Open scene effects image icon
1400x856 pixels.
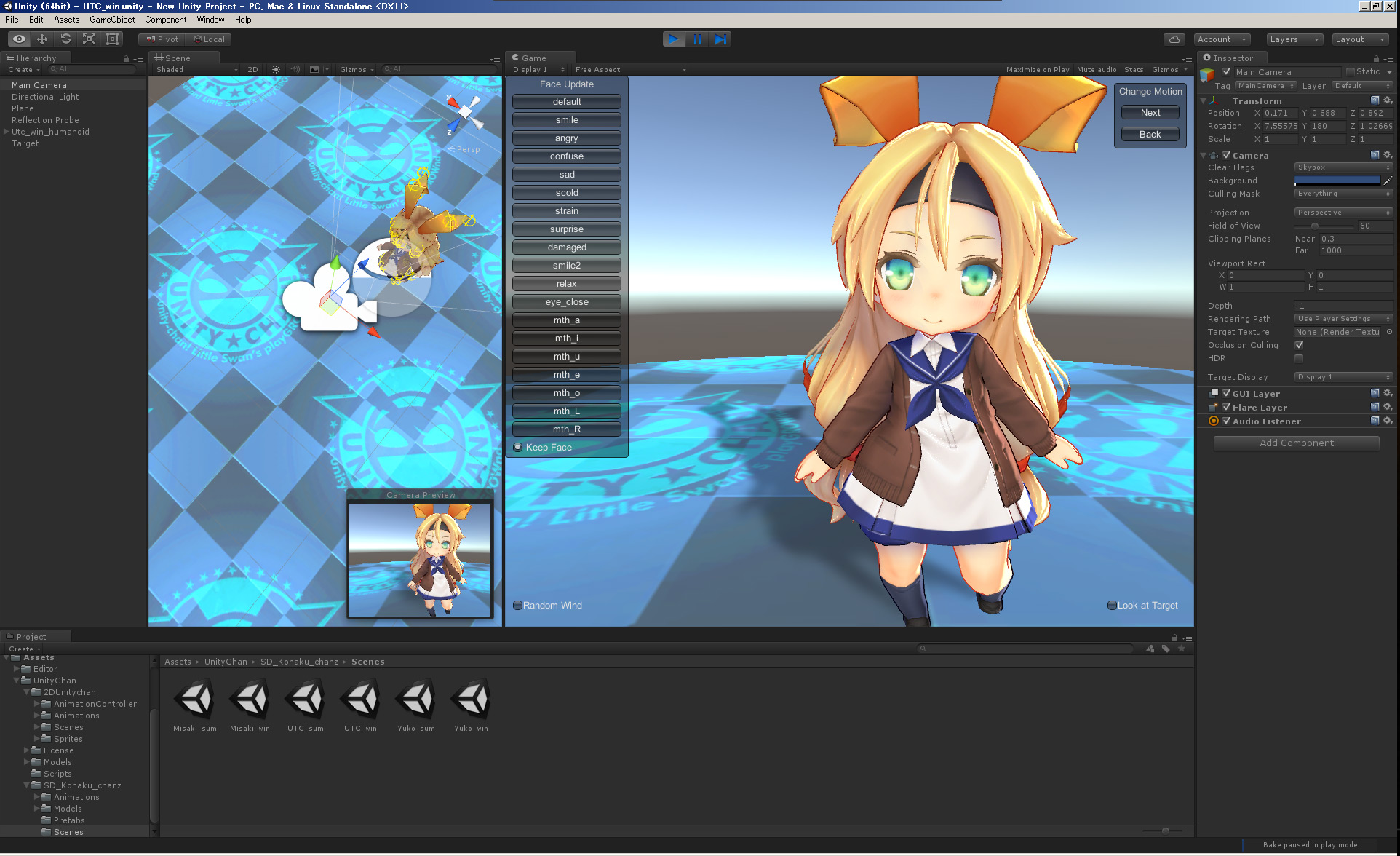click(x=314, y=70)
